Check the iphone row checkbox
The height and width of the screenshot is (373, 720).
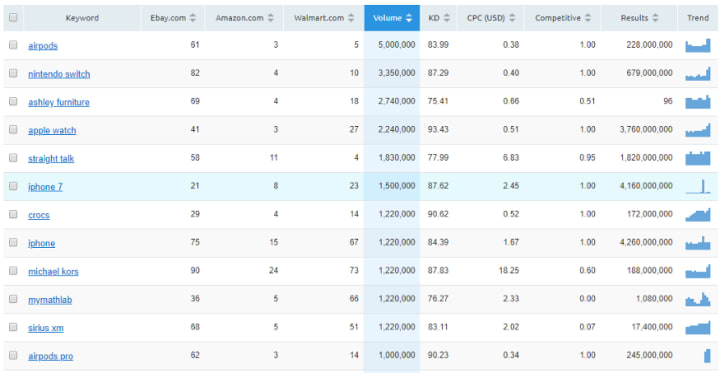click(13, 242)
